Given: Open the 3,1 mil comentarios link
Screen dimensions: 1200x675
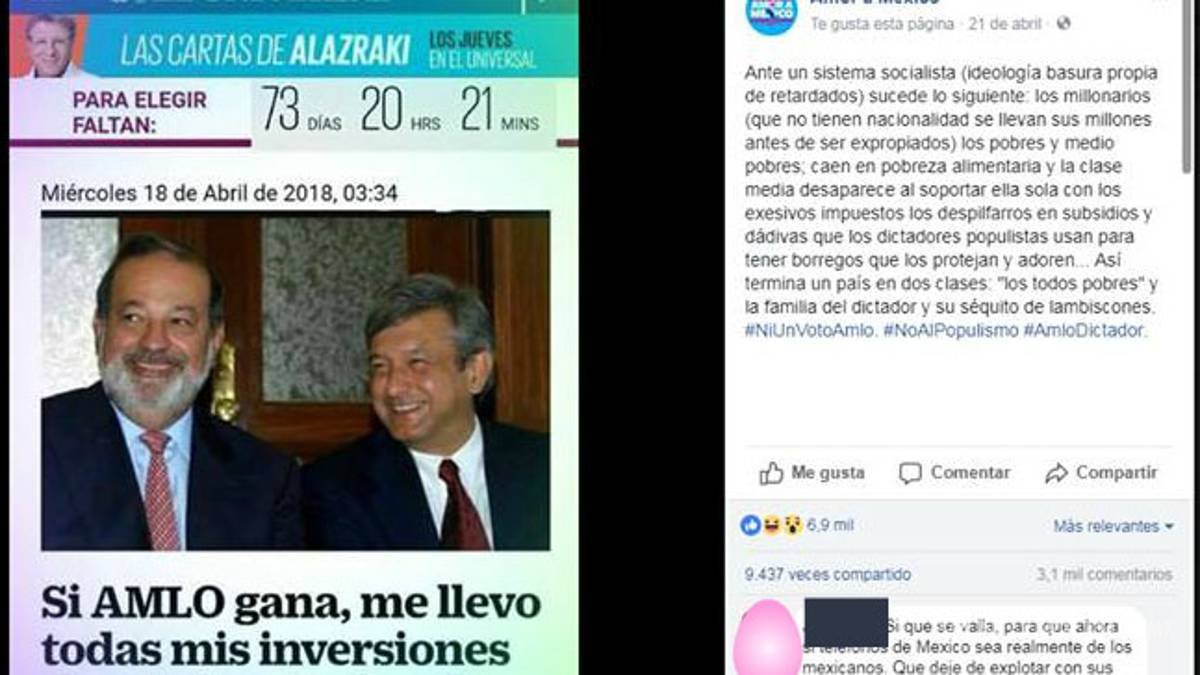Looking at the screenshot, I should (x=1104, y=575).
